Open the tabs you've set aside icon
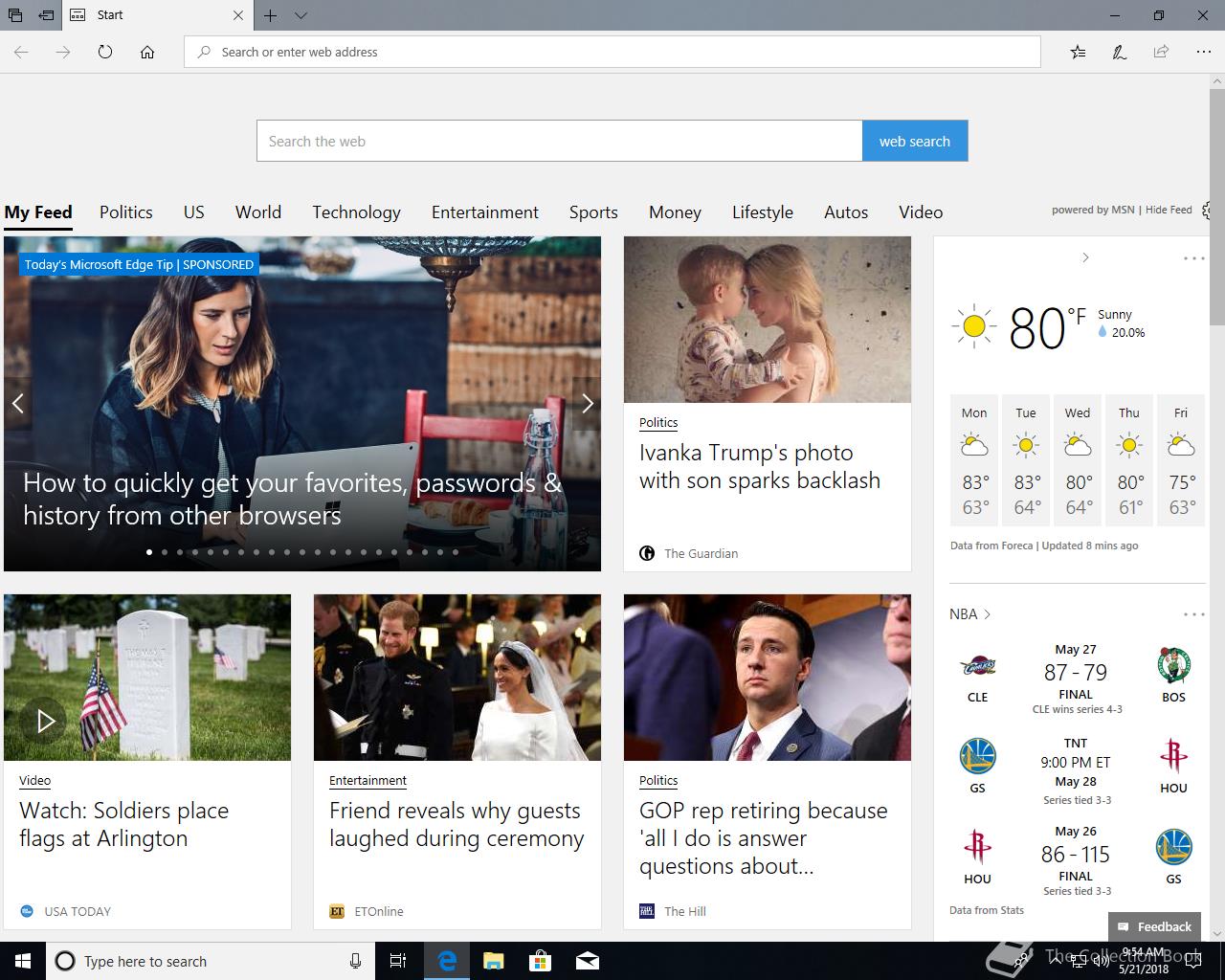Image resolution: width=1225 pixels, height=980 pixels. pos(15,15)
